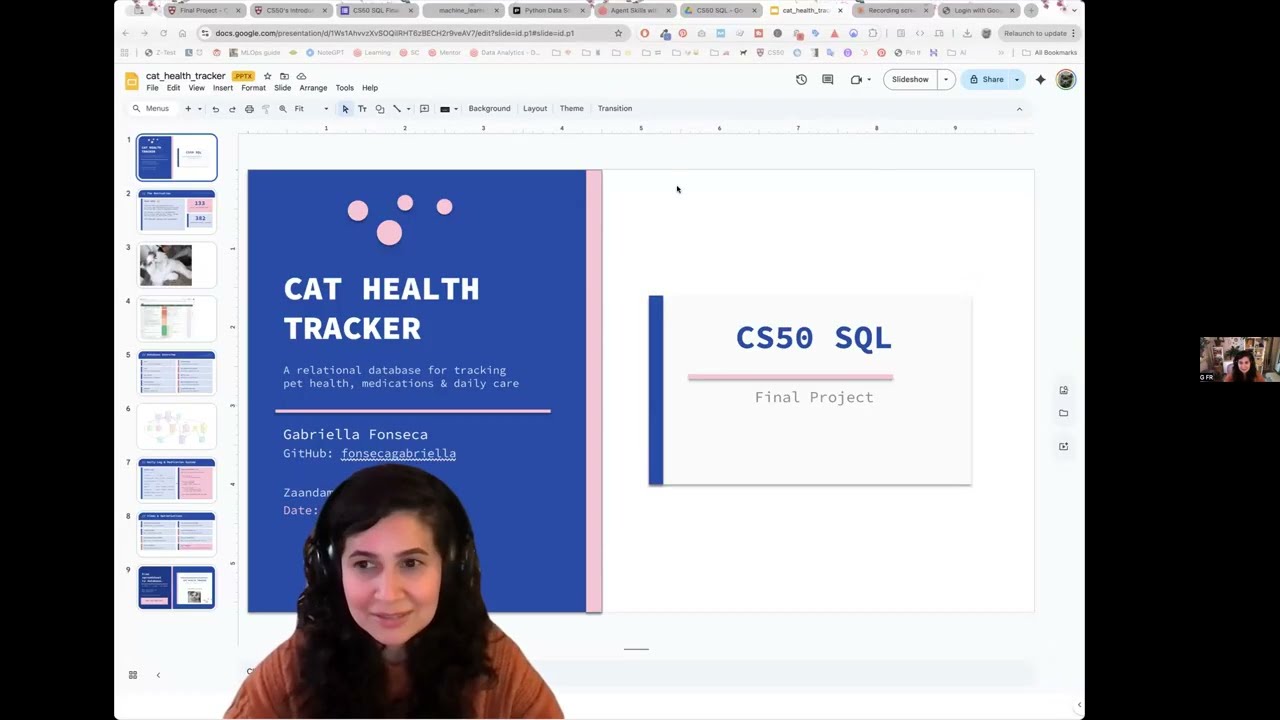
Task: Open the Format menu
Action: [x=253, y=88]
